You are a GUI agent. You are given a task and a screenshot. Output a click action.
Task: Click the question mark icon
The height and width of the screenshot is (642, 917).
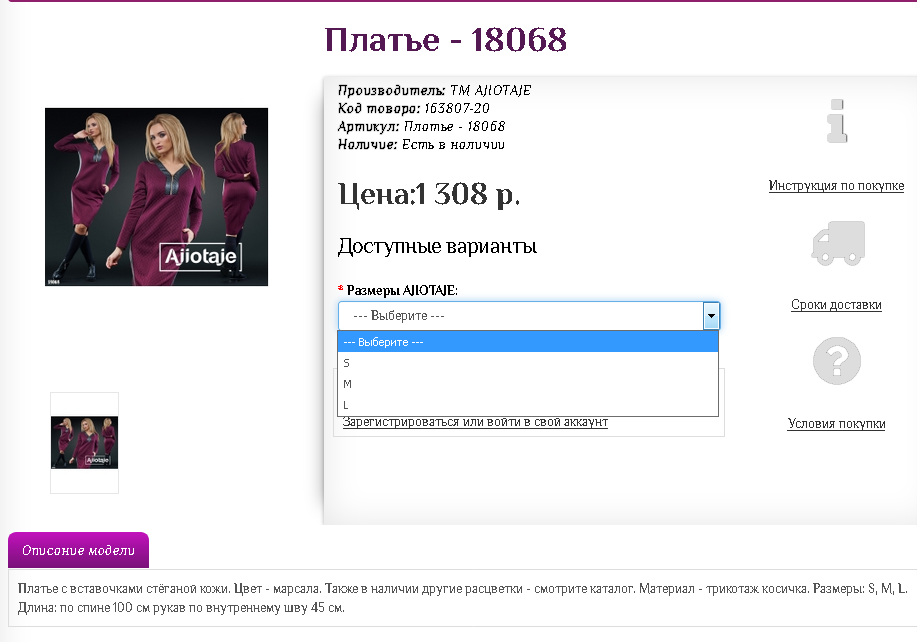point(837,361)
